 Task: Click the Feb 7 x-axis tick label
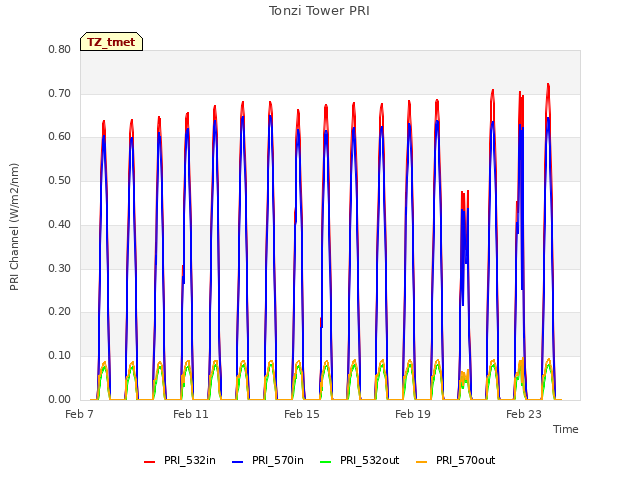tap(80, 414)
